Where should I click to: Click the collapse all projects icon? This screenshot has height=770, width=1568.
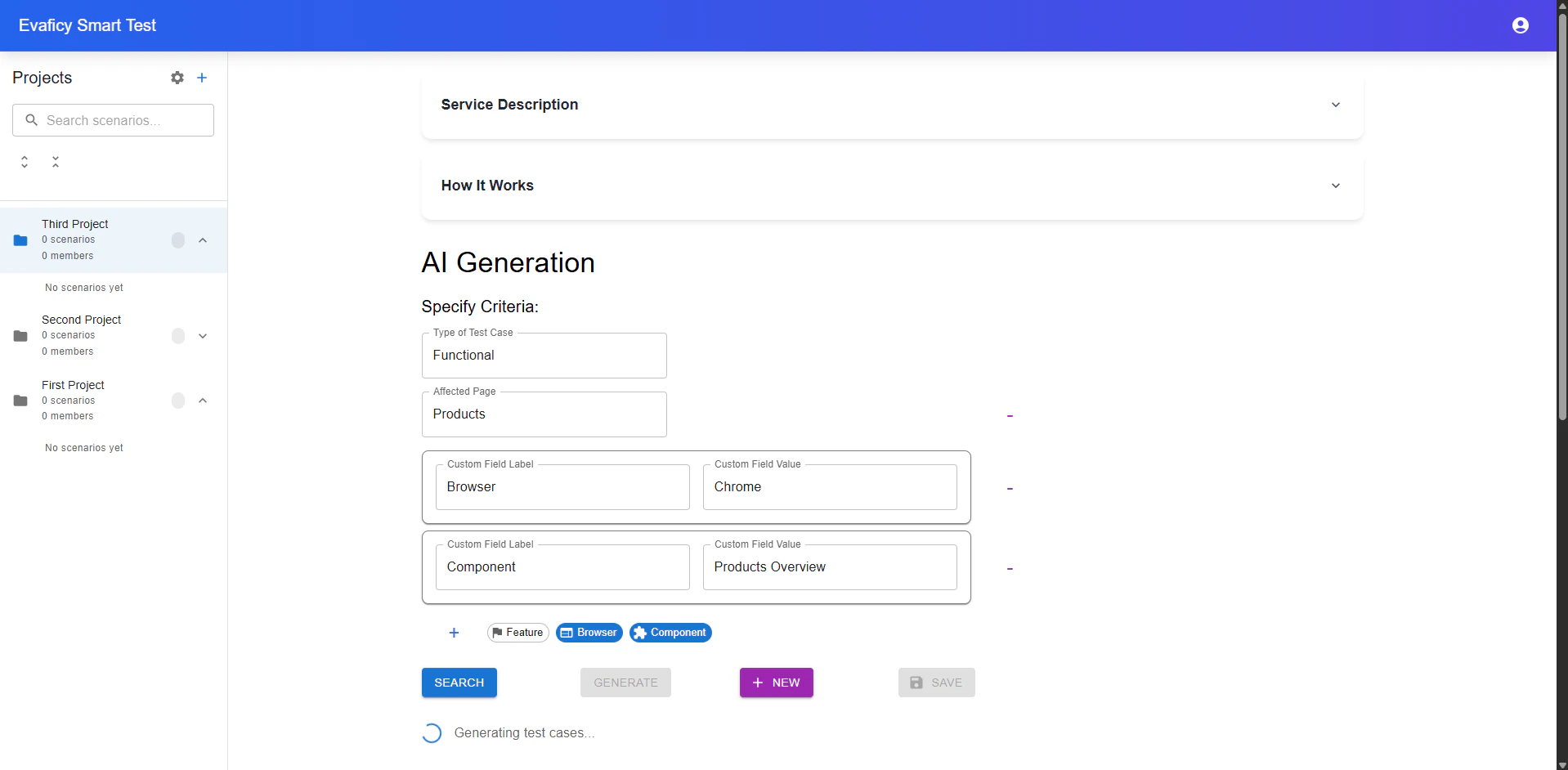(56, 162)
